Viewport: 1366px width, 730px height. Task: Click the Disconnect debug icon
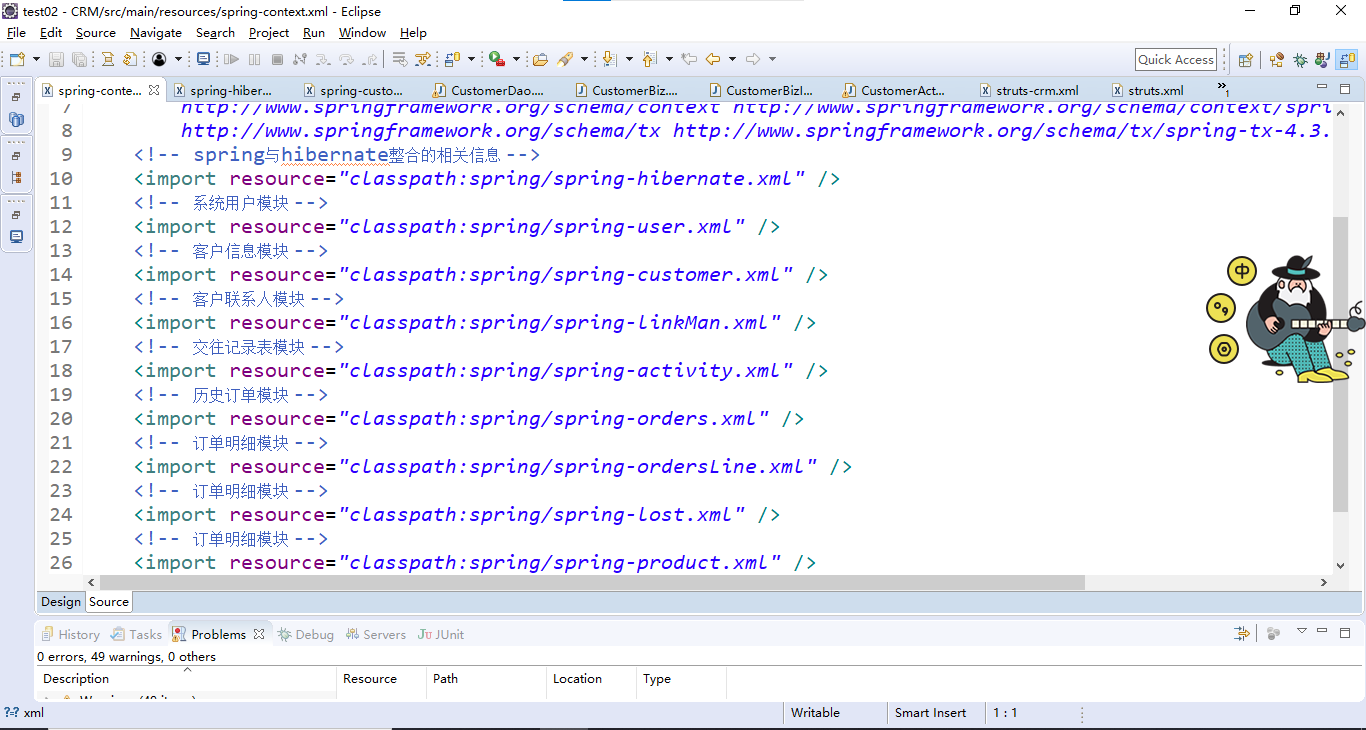click(299, 59)
